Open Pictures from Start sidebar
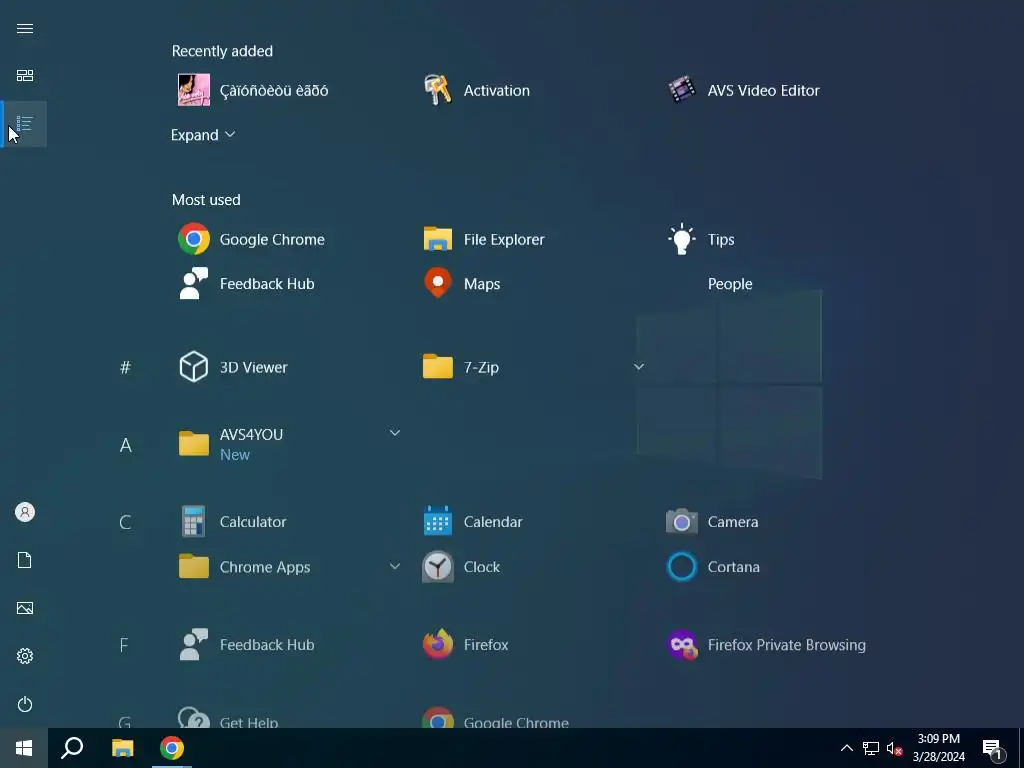The width and height of the screenshot is (1024, 768). coord(25,608)
